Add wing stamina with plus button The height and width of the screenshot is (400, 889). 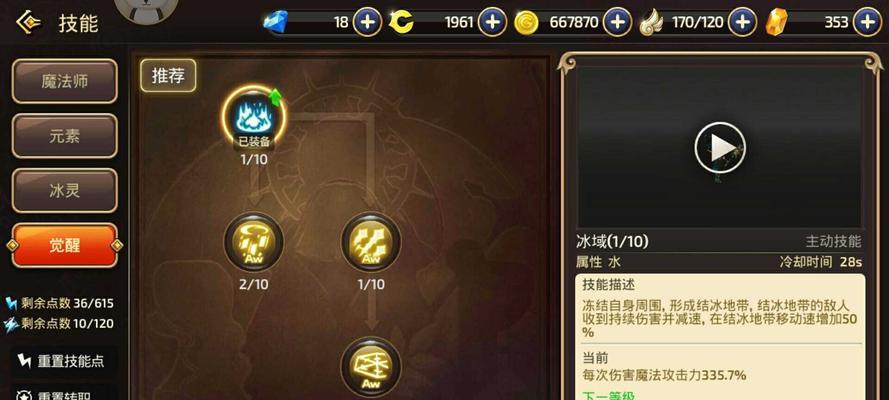tap(743, 23)
